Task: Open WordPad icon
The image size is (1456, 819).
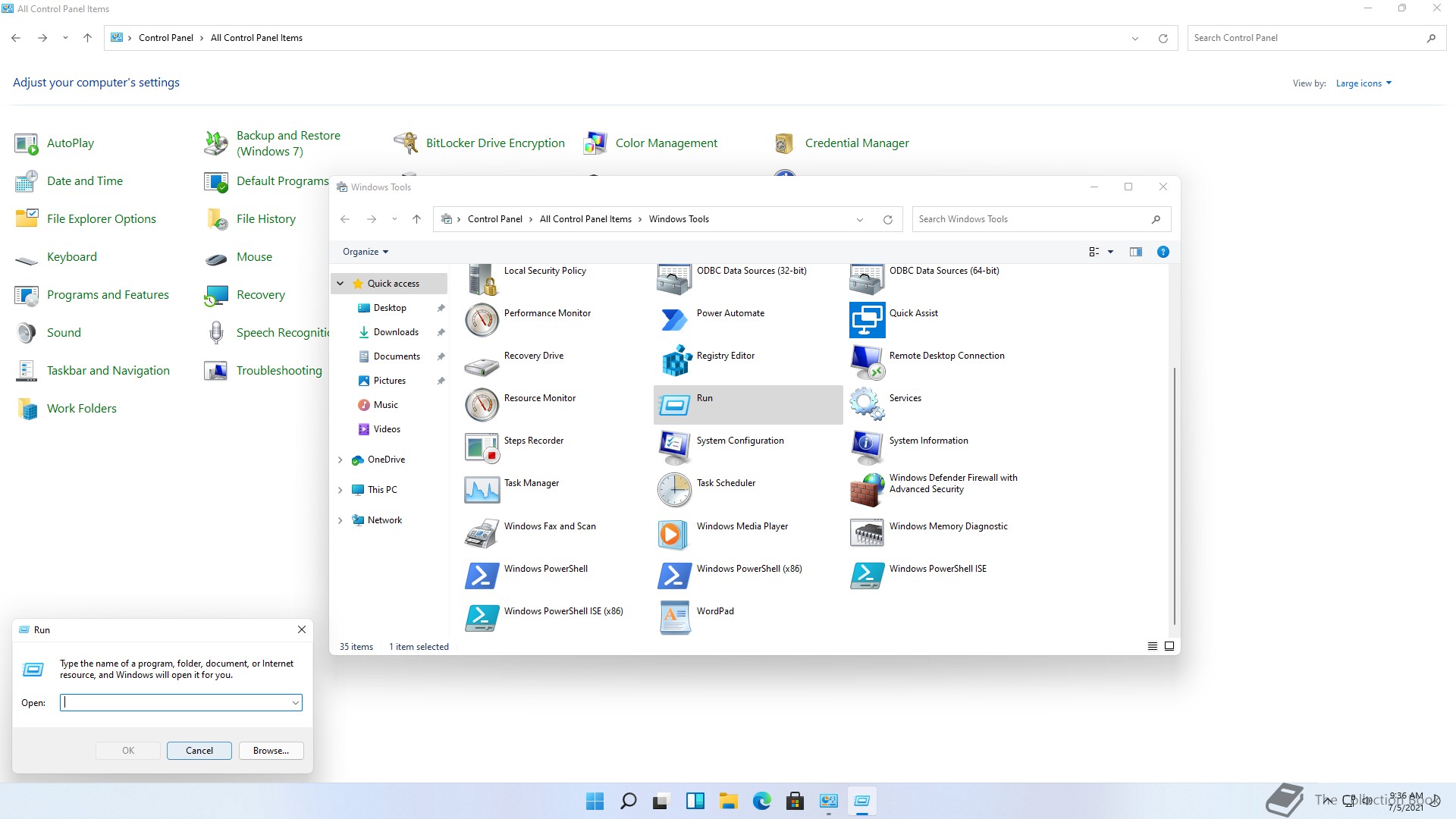Action: tap(674, 618)
